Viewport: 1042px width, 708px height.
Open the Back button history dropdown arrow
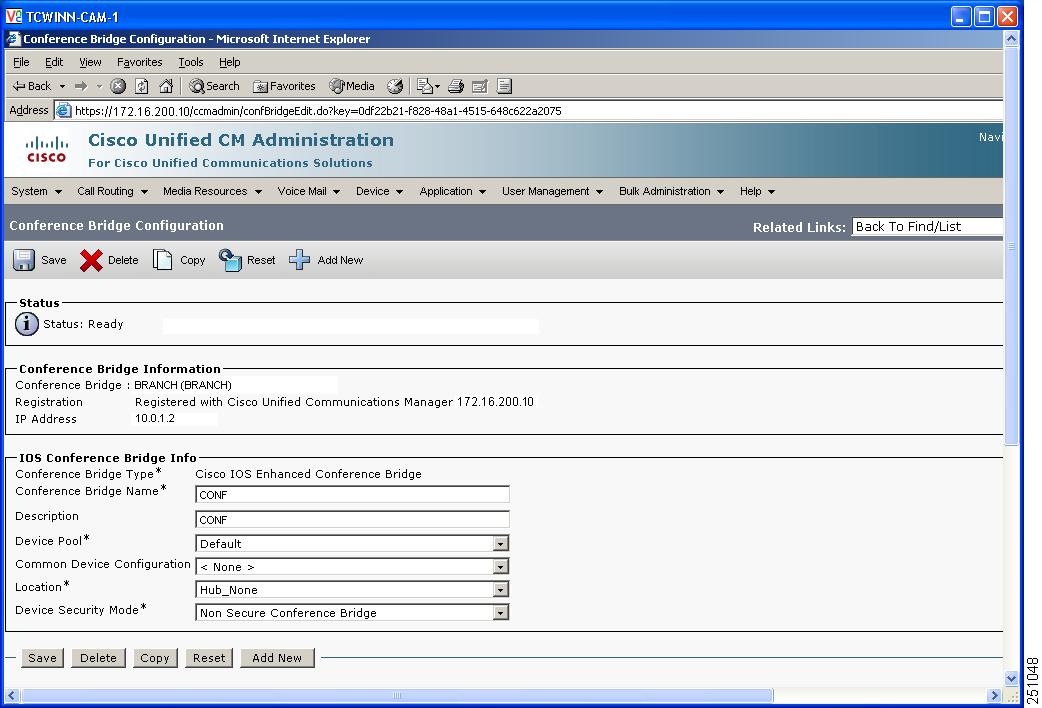coord(62,86)
